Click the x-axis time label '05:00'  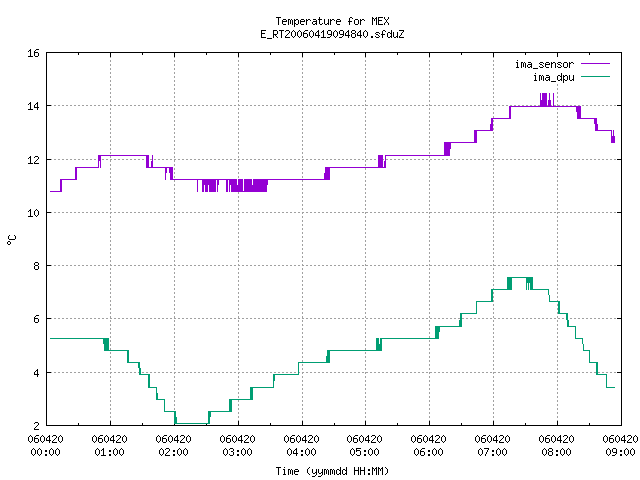[364, 452]
